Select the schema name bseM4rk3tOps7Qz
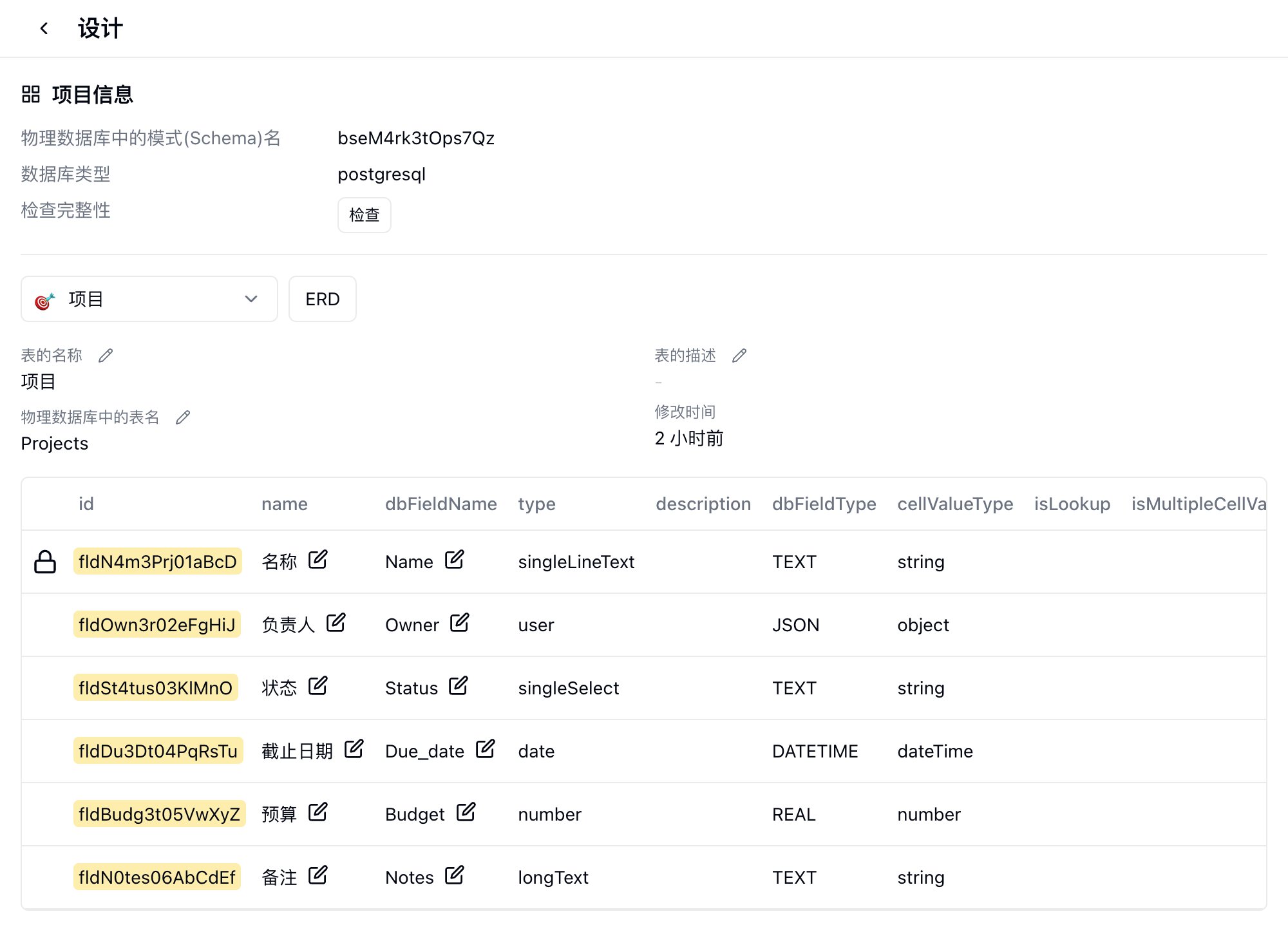Viewport: 1288px width, 952px height. 416,138
